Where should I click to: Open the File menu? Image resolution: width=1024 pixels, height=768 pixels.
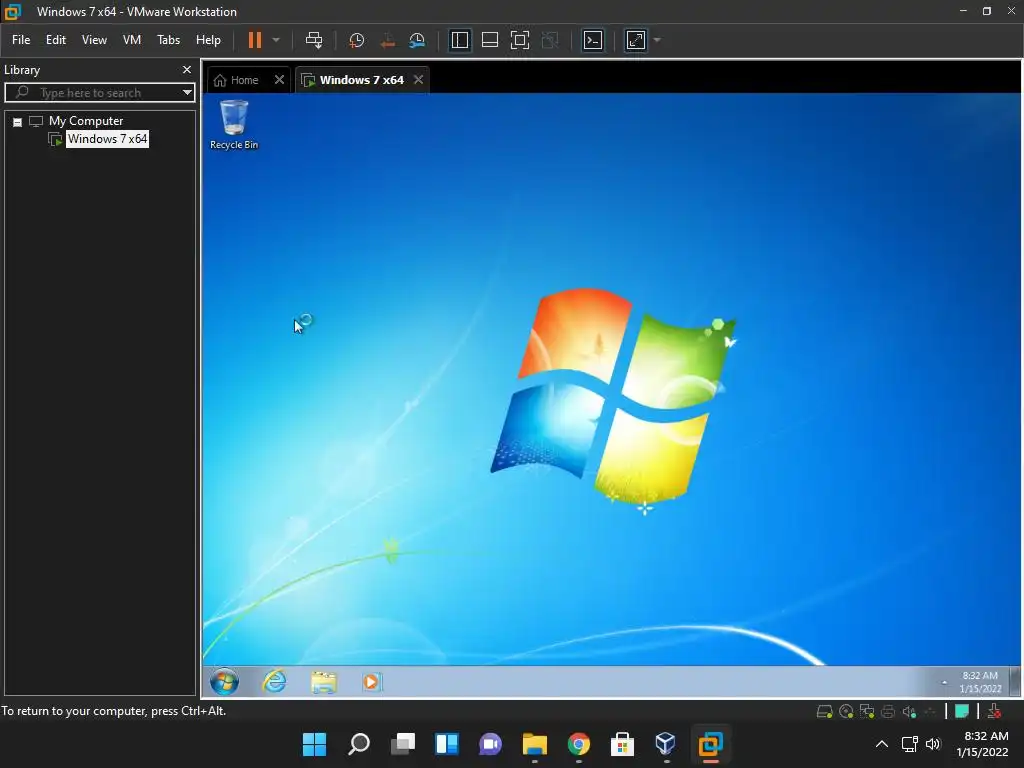tap(21, 40)
